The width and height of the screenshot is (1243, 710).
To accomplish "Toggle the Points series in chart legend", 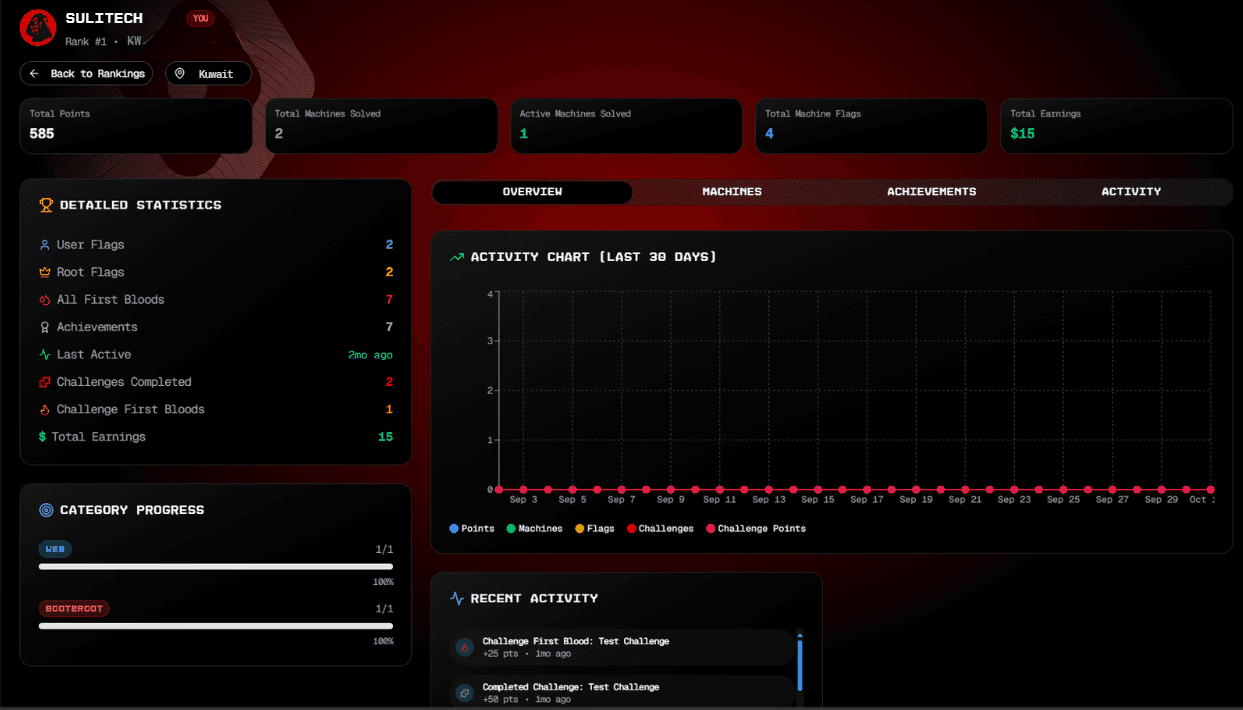I will click(x=472, y=529).
